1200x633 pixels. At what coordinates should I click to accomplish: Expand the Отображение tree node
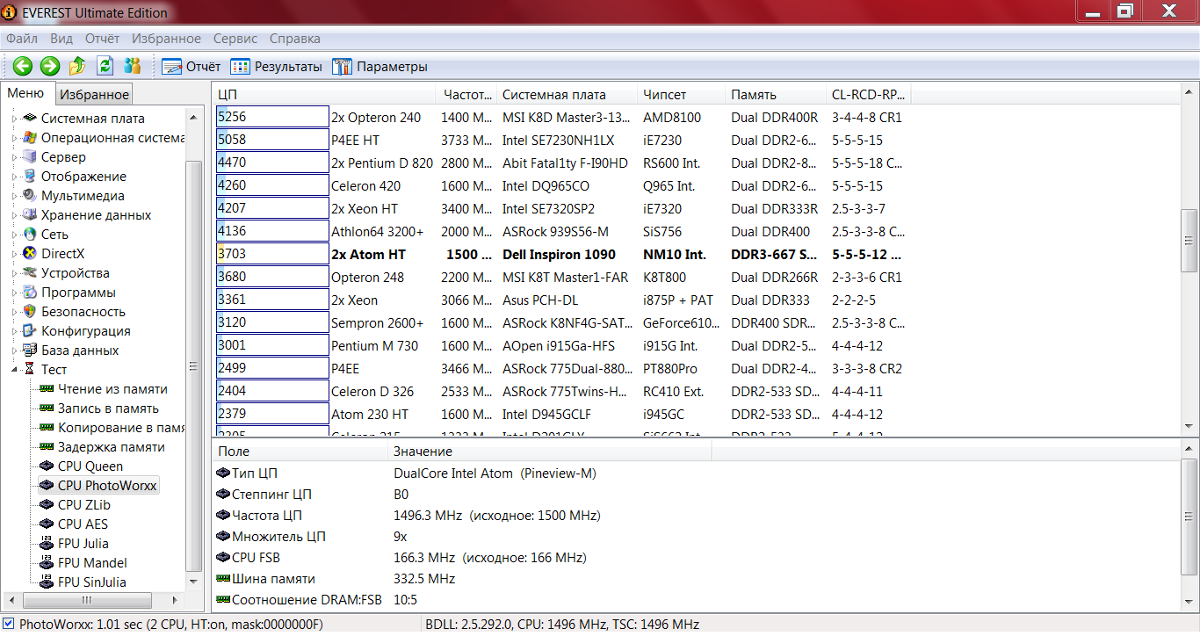[15, 176]
